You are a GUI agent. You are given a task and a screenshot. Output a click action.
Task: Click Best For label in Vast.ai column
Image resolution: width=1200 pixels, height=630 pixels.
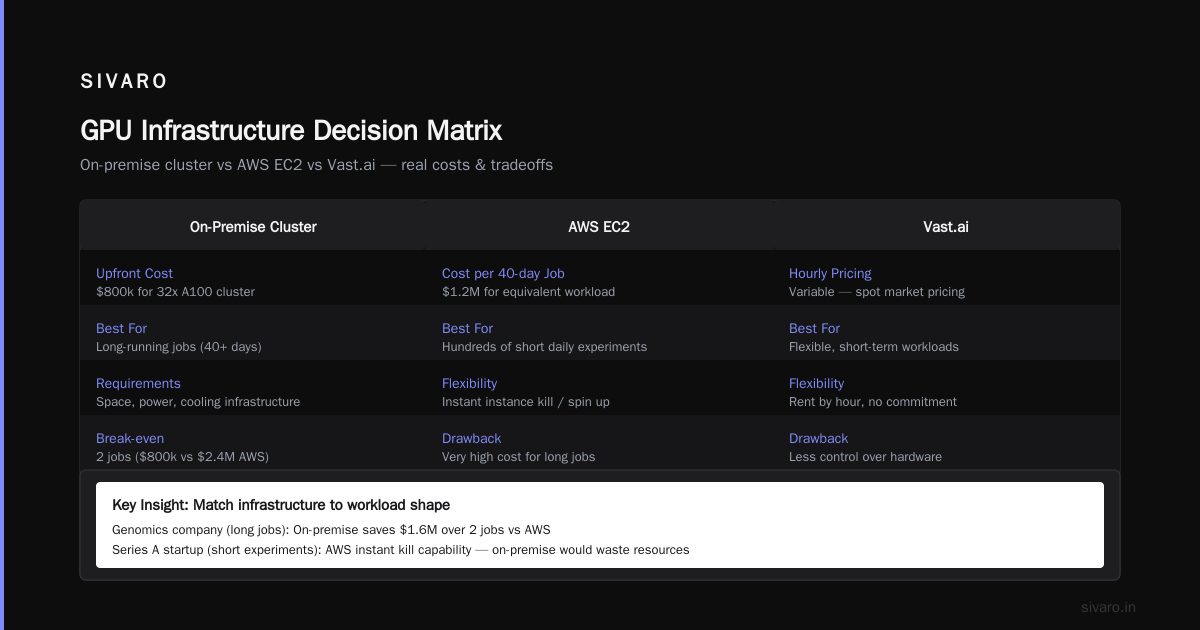click(x=814, y=328)
